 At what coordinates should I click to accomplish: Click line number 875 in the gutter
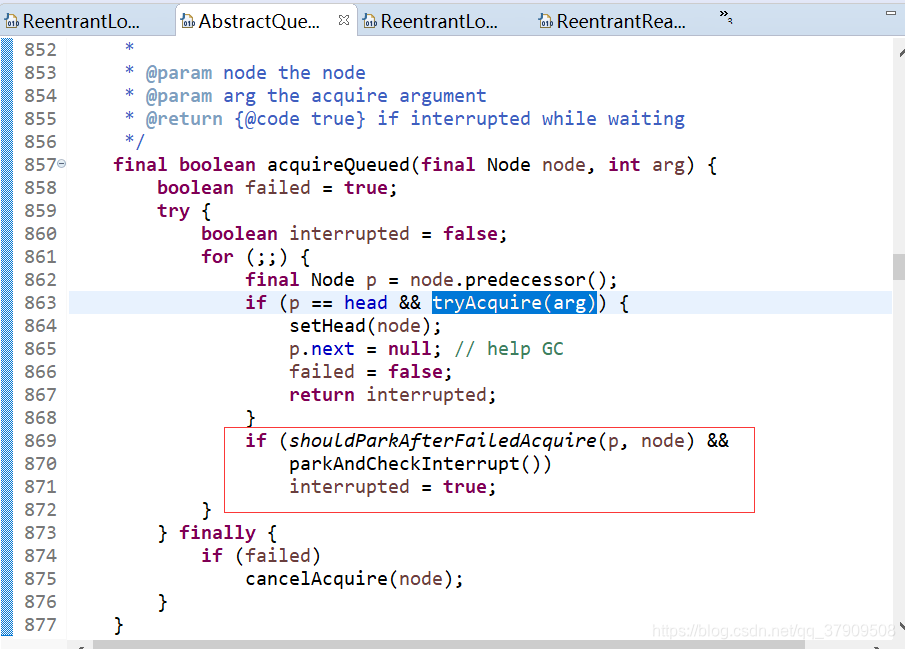coord(40,579)
